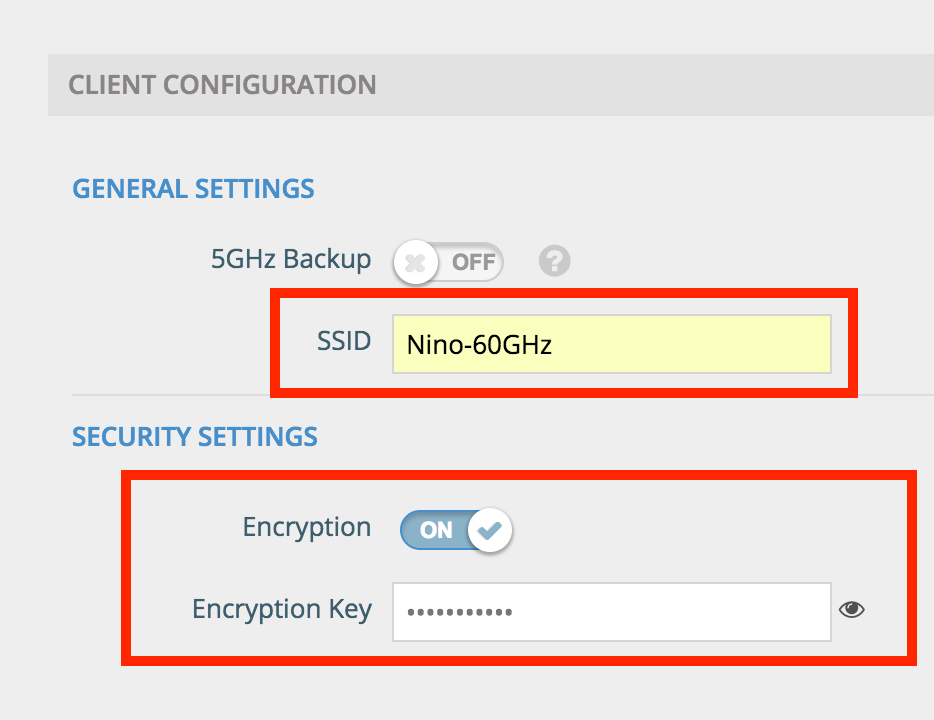
Task: Click the OFF text on 5GHz switch
Action: pyautogui.click(x=473, y=262)
